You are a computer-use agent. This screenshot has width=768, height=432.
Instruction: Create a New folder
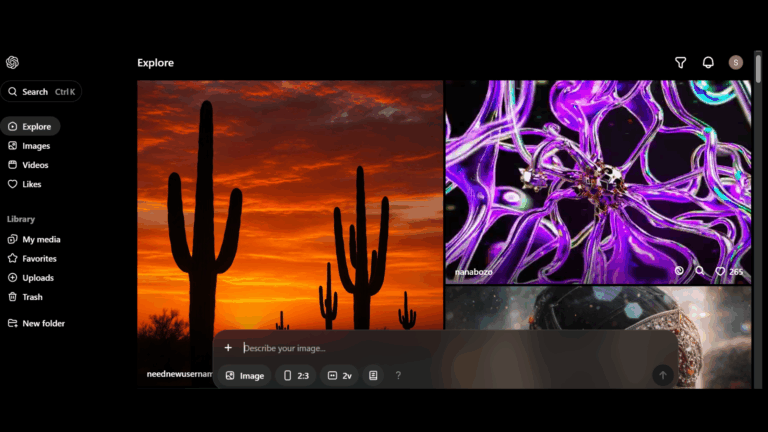36,323
